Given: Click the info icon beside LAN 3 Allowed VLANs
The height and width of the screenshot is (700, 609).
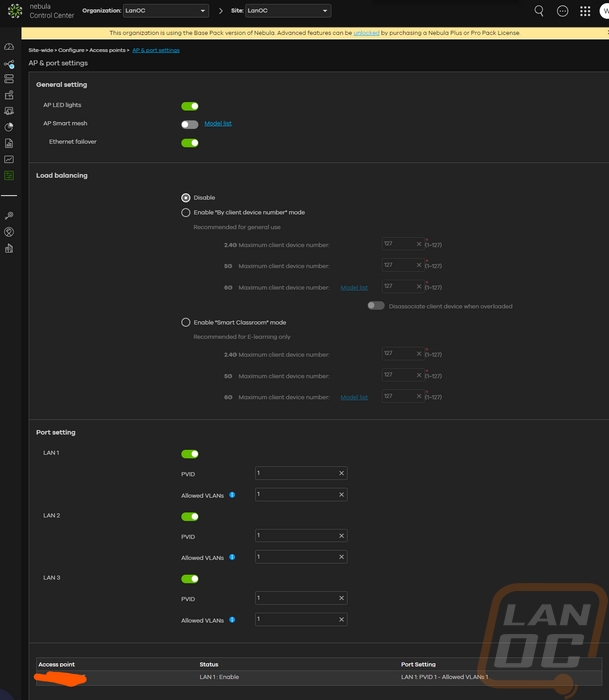Looking at the screenshot, I should 232,620.
